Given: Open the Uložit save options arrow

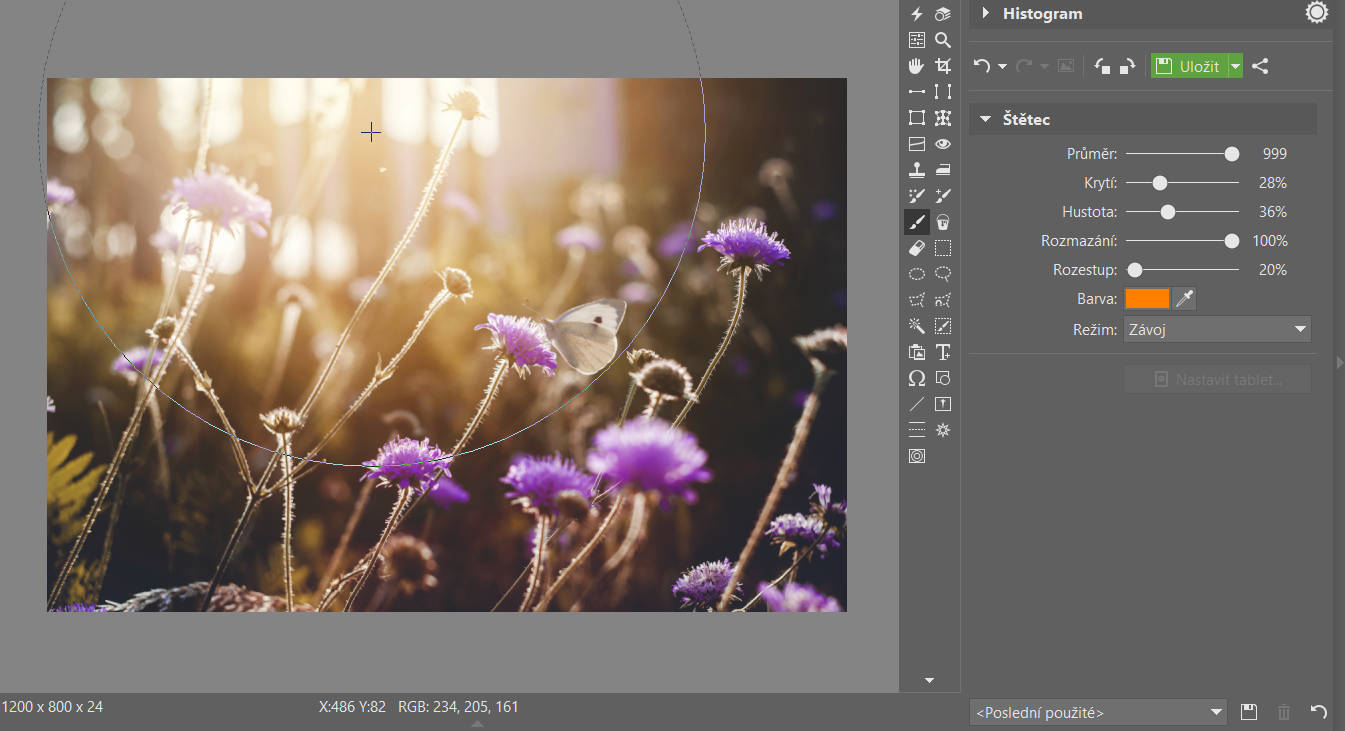Looking at the screenshot, I should tap(1236, 67).
